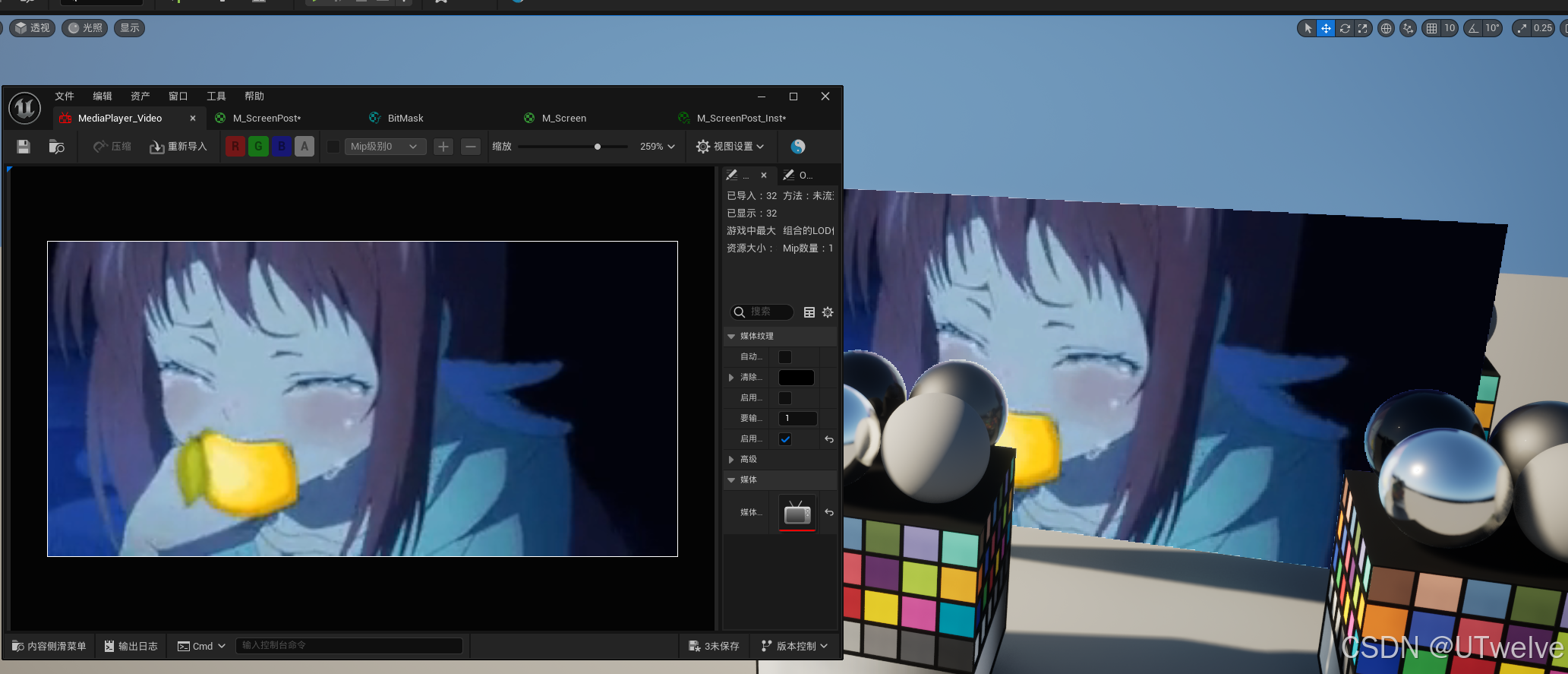Reset the 媒体 player property to default
This screenshot has width=1568, height=674.
(x=829, y=513)
